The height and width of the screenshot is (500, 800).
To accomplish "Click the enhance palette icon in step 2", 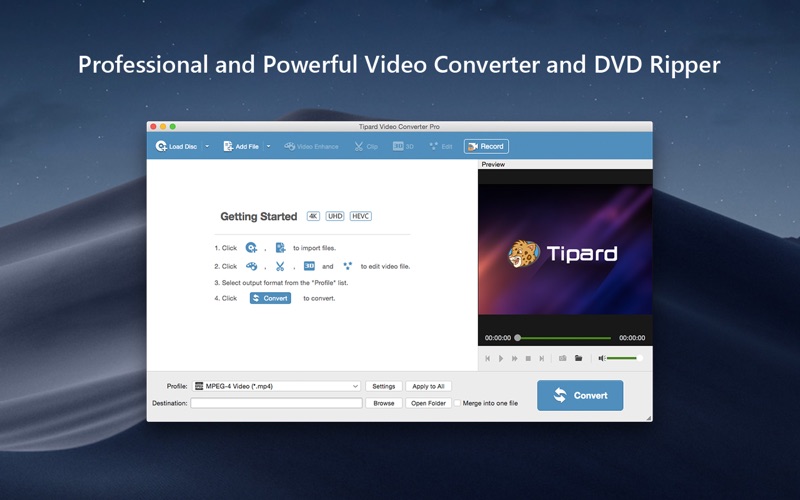I will (x=252, y=266).
